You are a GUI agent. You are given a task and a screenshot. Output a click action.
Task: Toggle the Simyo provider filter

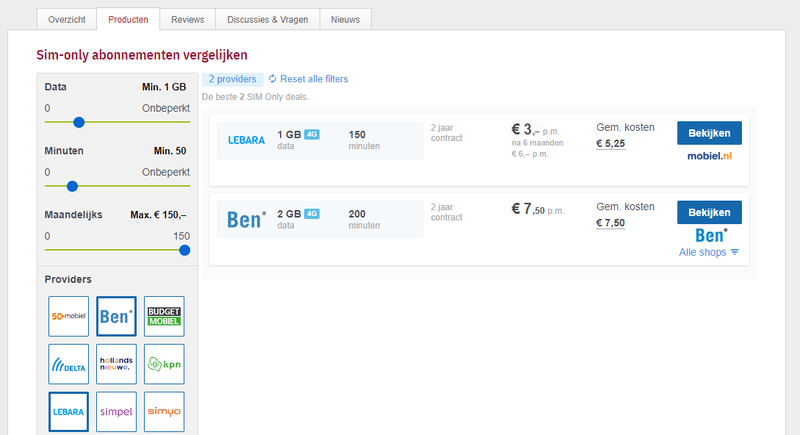click(164, 412)
